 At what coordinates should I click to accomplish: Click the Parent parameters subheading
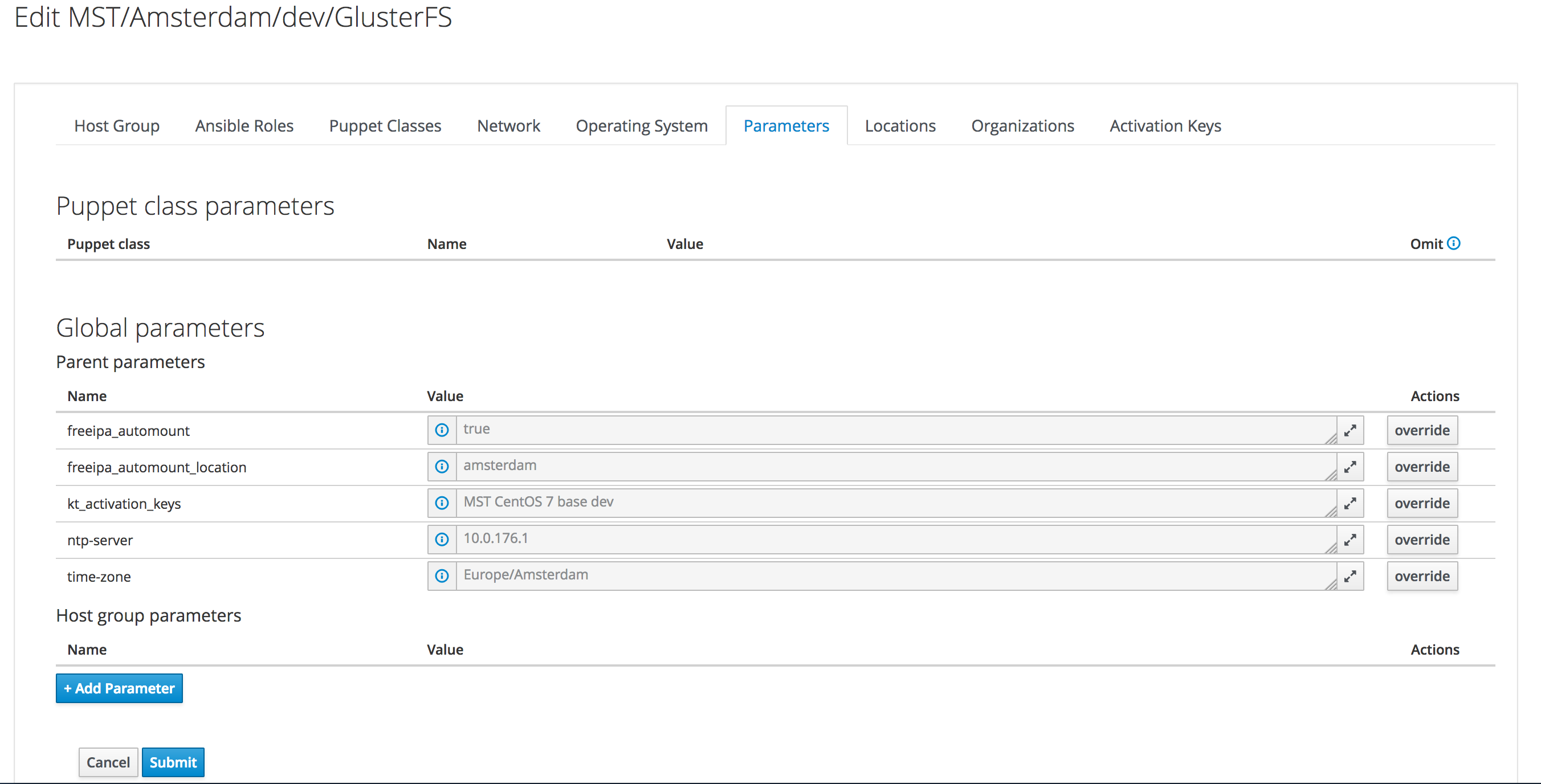(131, 362)
